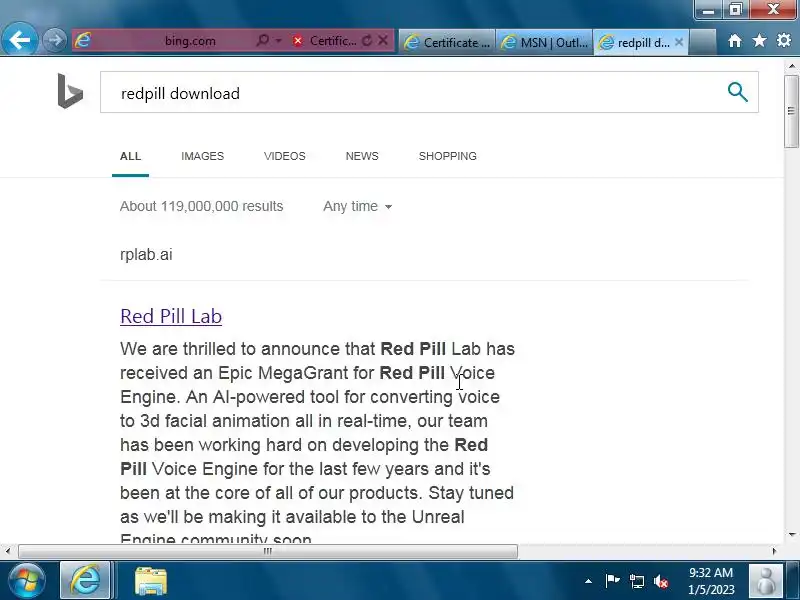Click the vertical scrollbar up arrow

click(791, 66)
